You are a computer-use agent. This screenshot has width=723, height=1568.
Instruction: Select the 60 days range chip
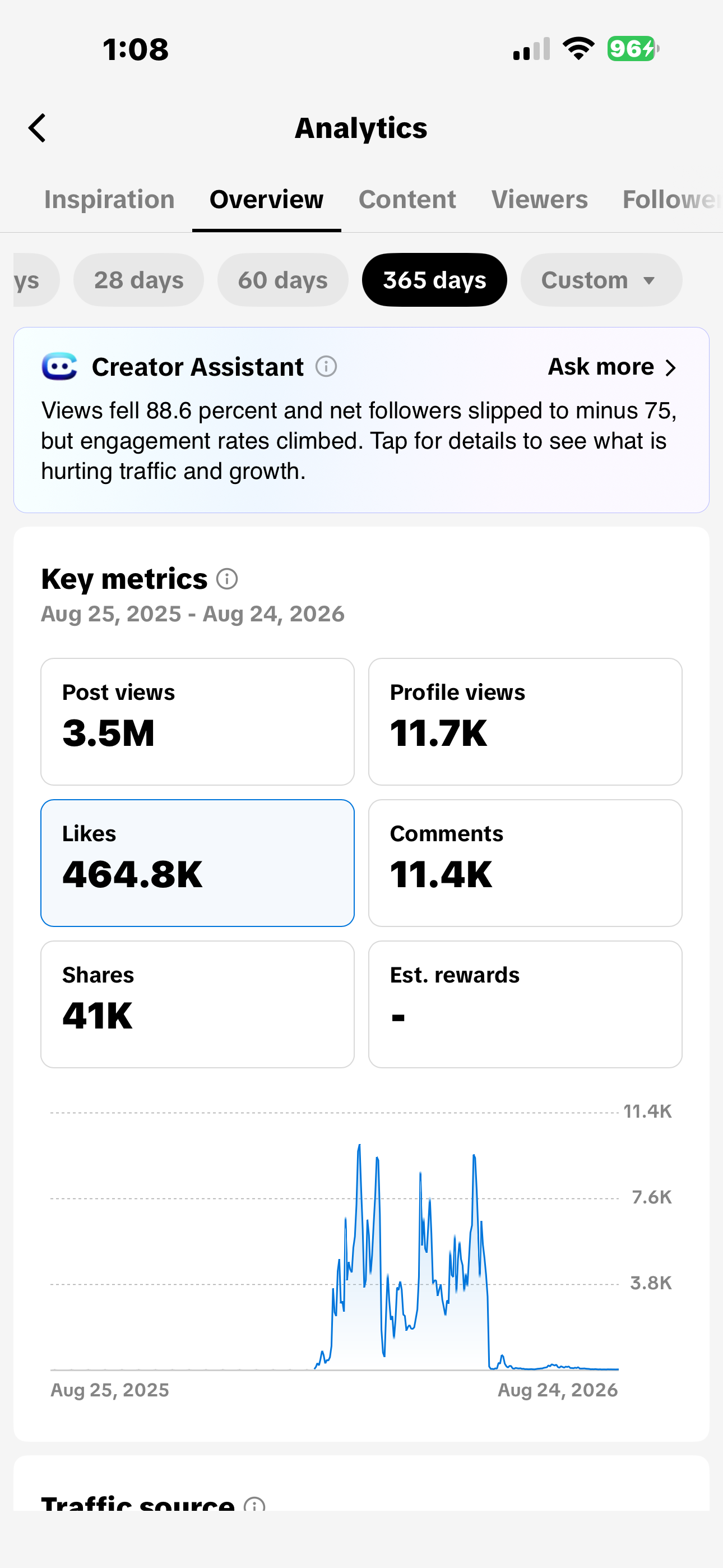pyautogui.click(x=283, y=280)
